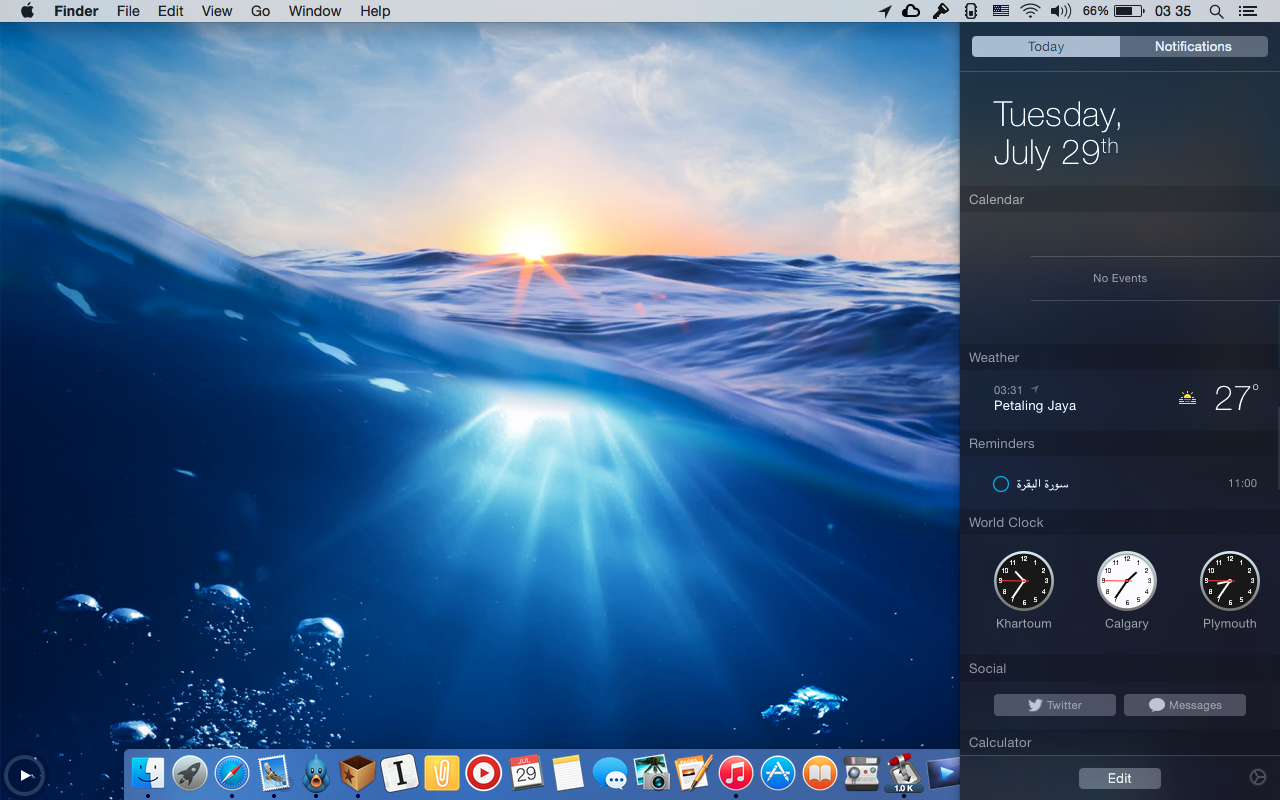This screenshot has height=800, width=1280.
Task: Open the Wi-Fi status menu
Action: pyautogui.click(x=1030, y=11)
